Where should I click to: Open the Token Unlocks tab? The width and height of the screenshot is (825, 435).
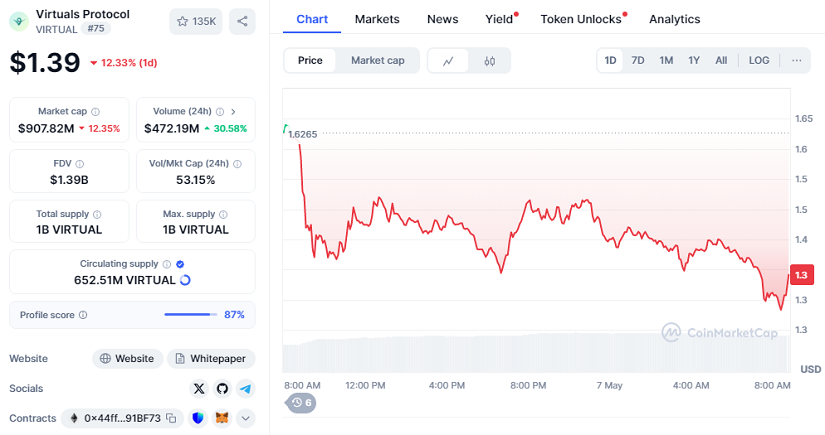581,19
